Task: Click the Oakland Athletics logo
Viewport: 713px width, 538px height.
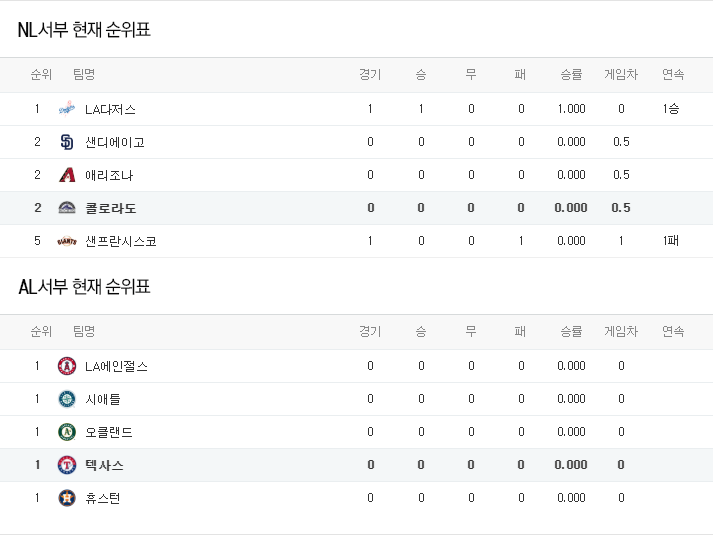Action: pyautogui.click(x=67, y=432)
